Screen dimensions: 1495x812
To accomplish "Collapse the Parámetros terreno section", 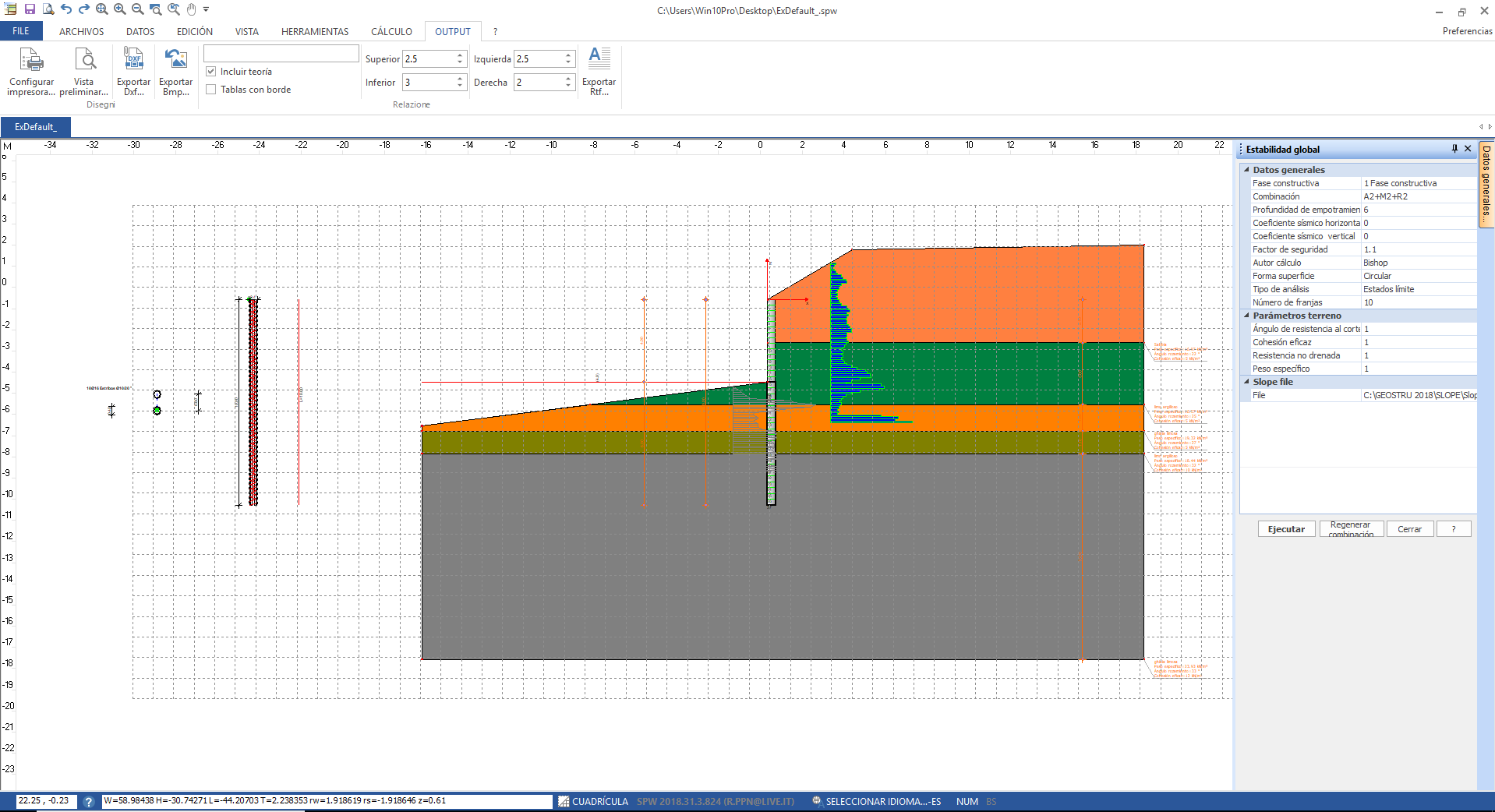I will (1246, 316).
